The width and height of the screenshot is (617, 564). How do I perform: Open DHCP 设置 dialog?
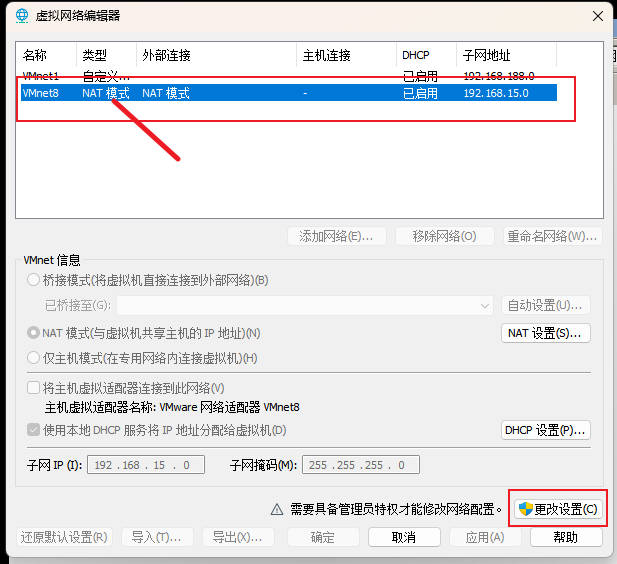[545, 430]
